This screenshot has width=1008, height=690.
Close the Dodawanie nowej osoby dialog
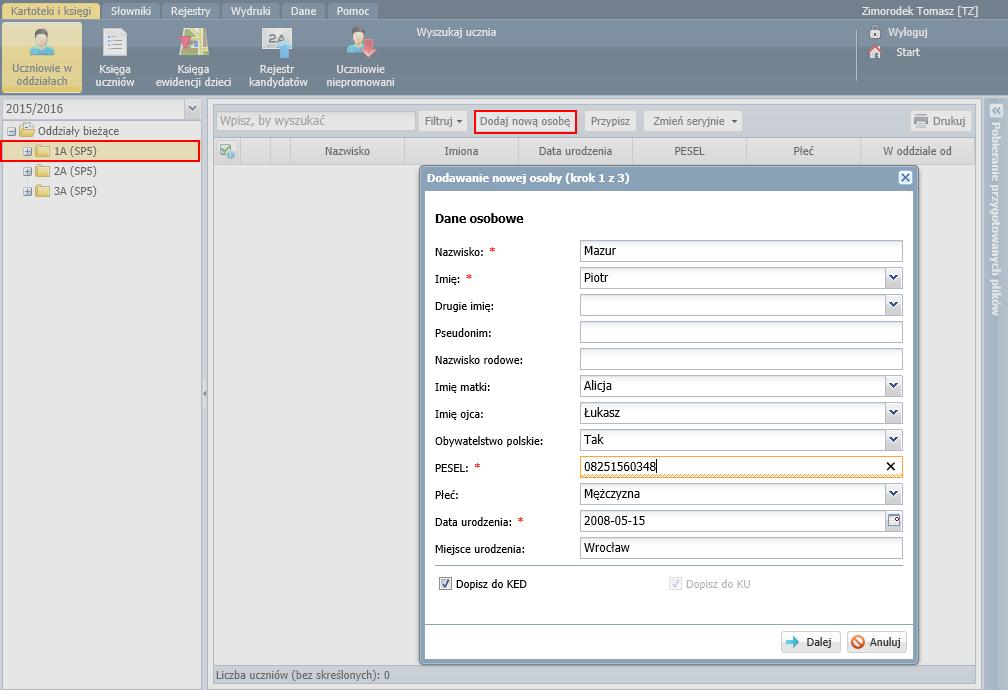905,177
